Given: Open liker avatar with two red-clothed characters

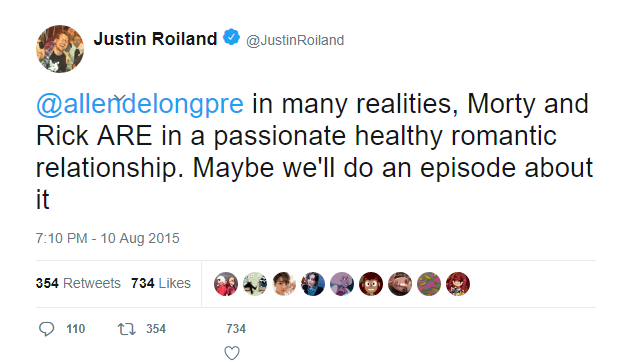Looking at the screenshot, I should pyautogui.click(x=226, y=284).
